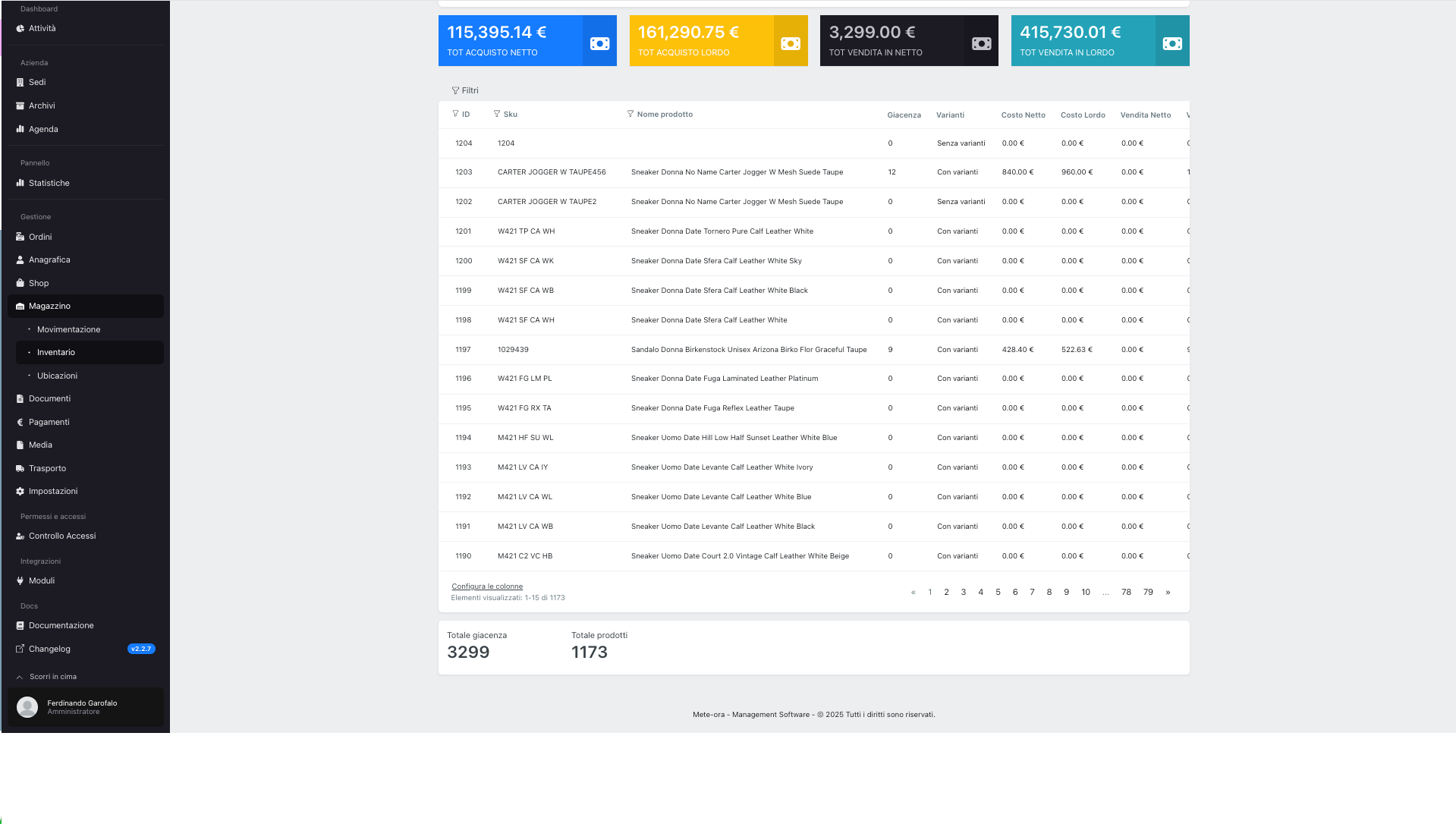Screen dimensions: 1456x824
Task: Go to last page 79
Action: click(x=1148, y=592)
